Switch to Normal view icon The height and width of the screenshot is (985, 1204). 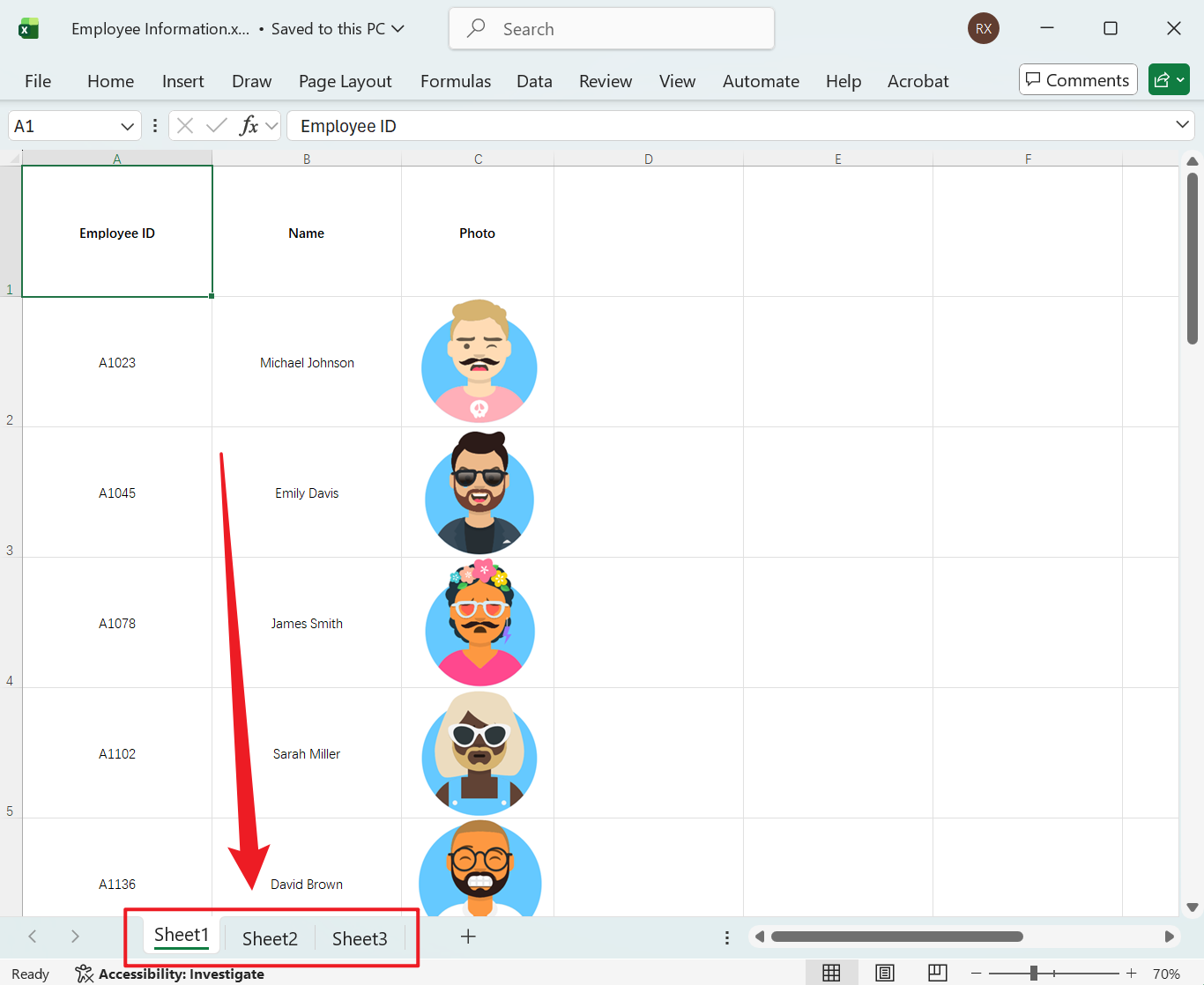click(x=831, y=972)
